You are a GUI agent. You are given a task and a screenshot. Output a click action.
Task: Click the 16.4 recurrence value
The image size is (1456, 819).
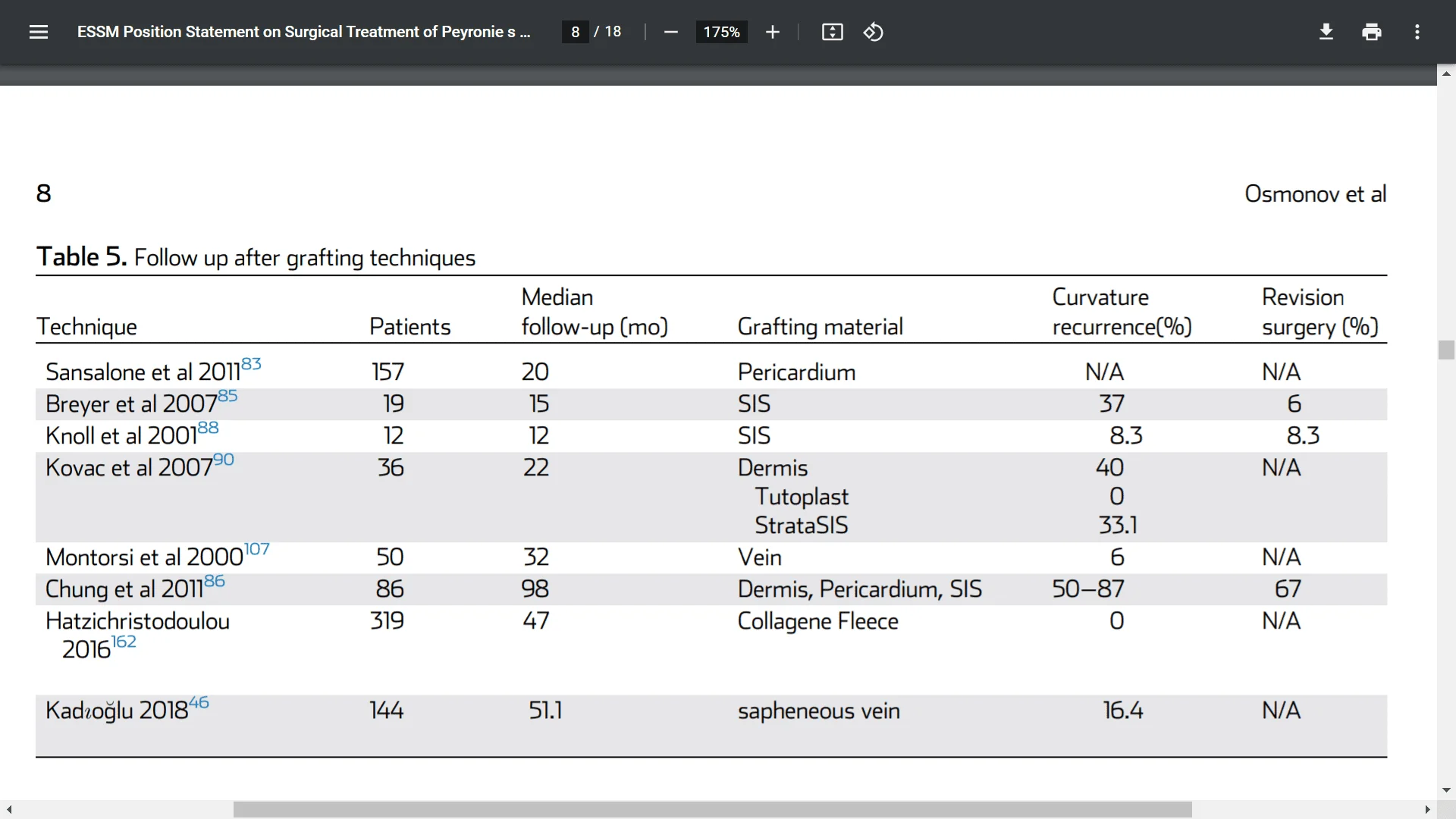tap(1122, 711)
